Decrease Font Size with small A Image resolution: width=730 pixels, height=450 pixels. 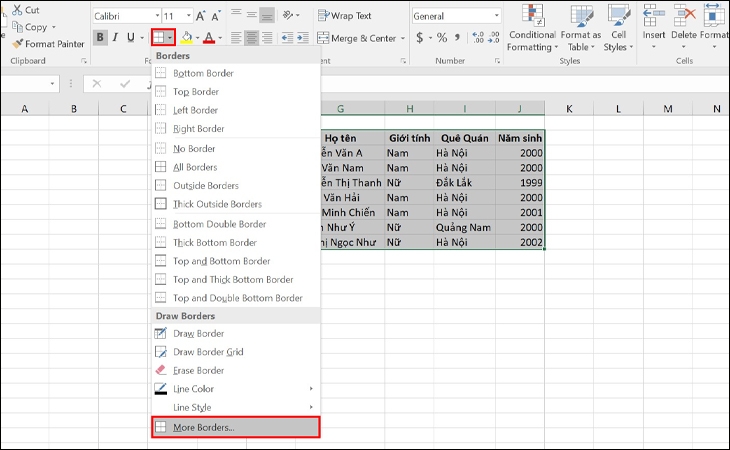click(x=216, y=16)
